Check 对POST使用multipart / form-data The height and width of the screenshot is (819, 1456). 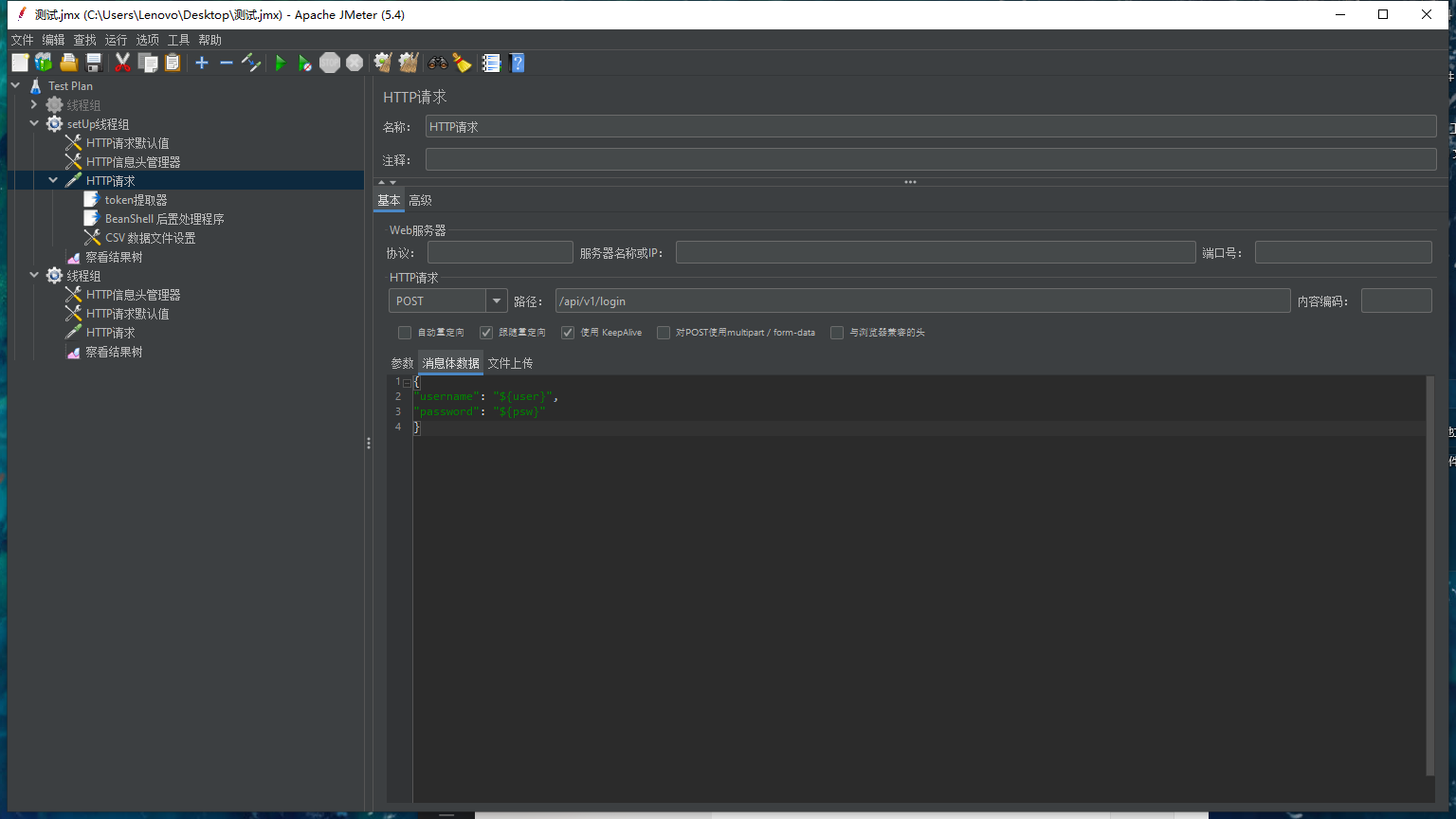click(664, 333)
